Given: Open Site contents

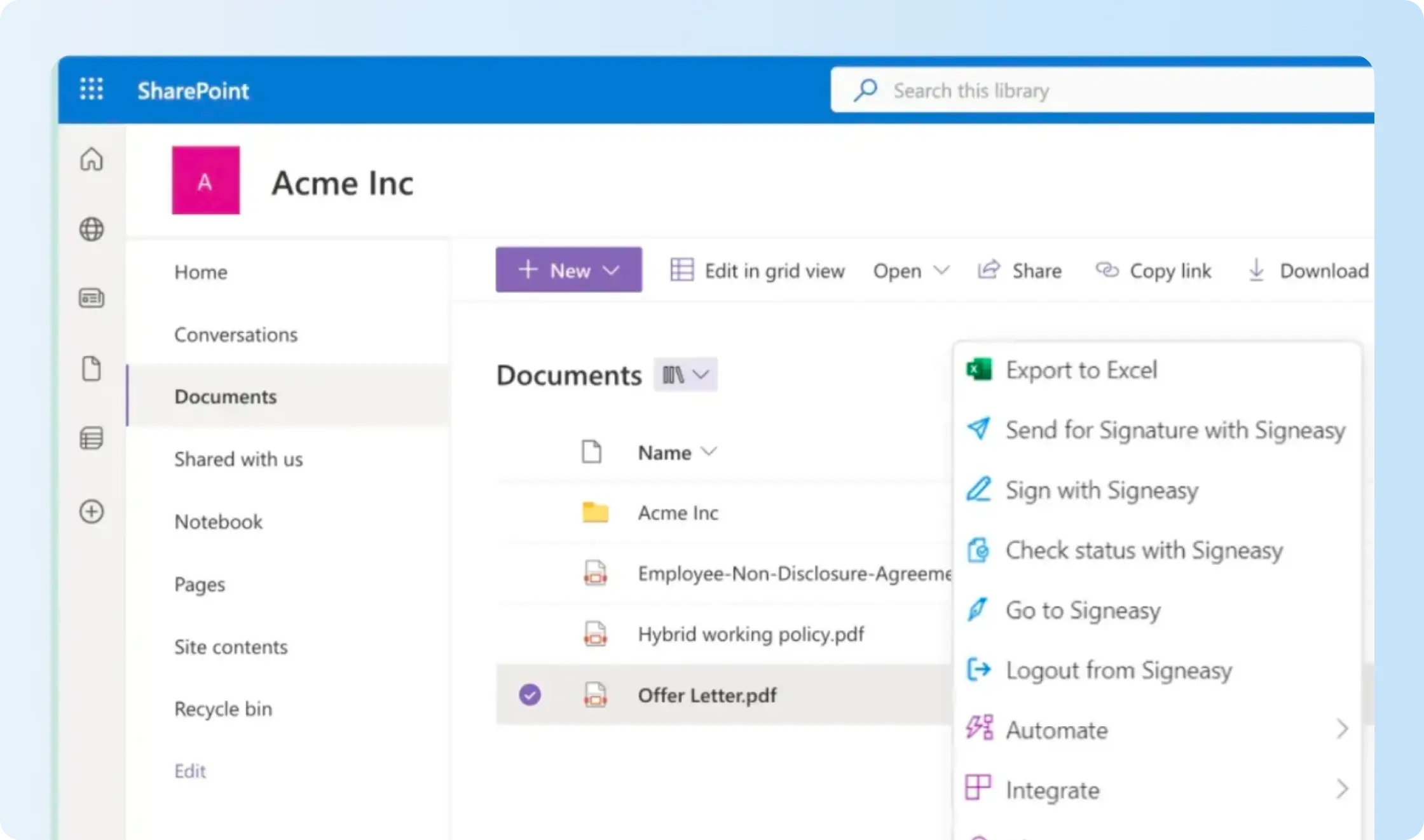Looking at the screenshot, I should (x=231, y=647).
